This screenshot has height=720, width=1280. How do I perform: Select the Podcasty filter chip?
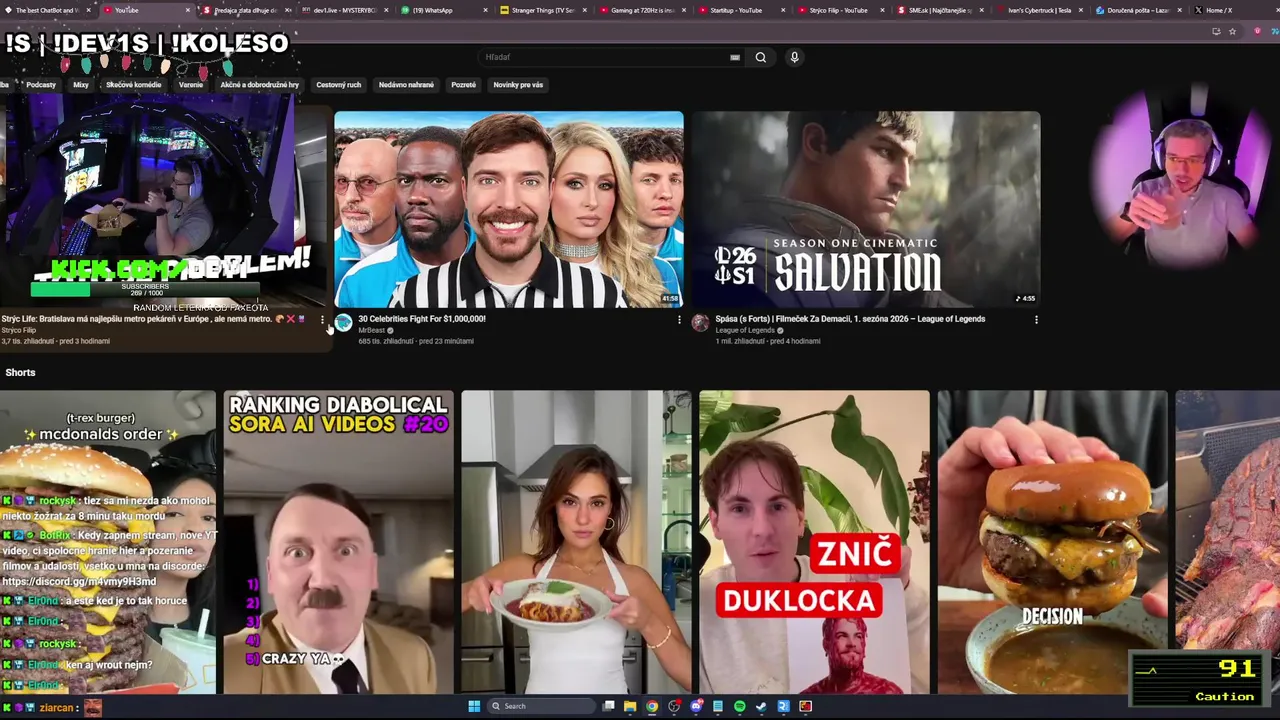point(41,85)
